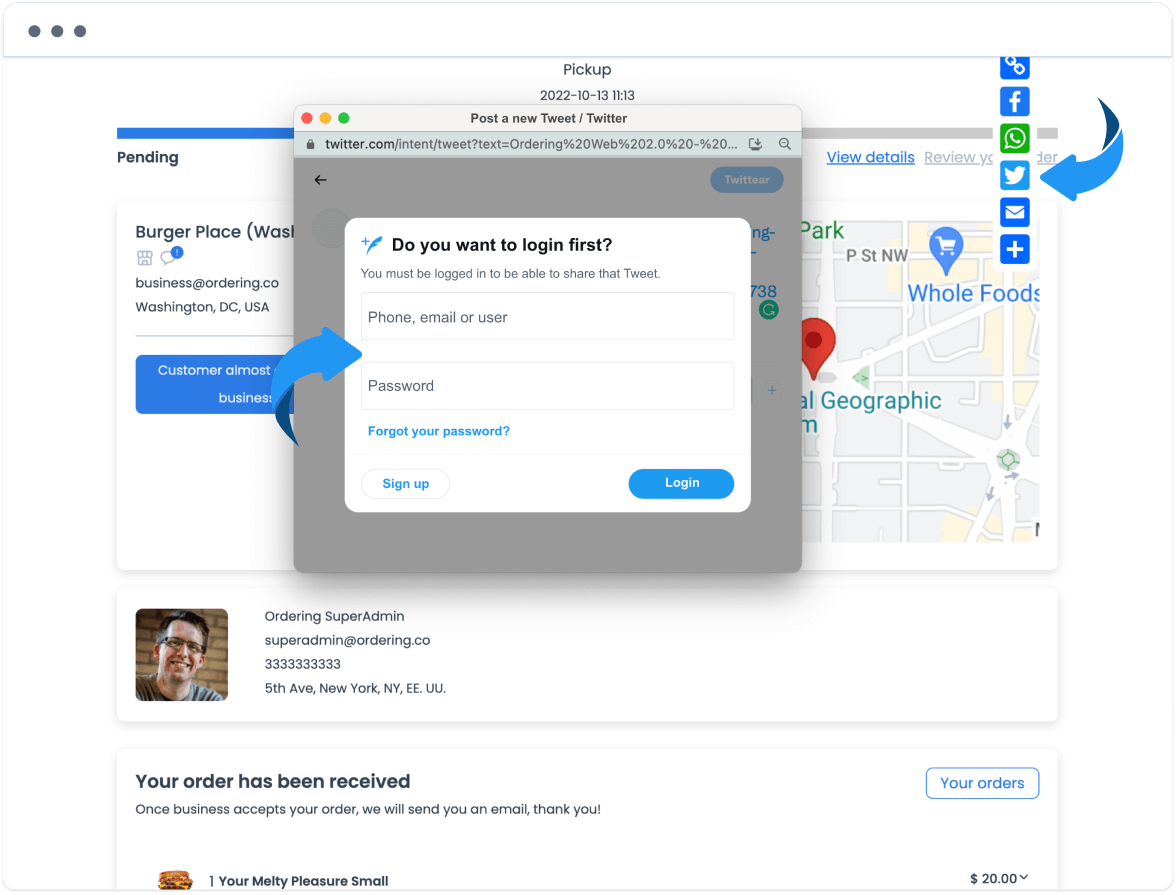Click the twitter.com URL in address bar
Viewport: 1176px width, 895px height.
(x=531, y=144)
